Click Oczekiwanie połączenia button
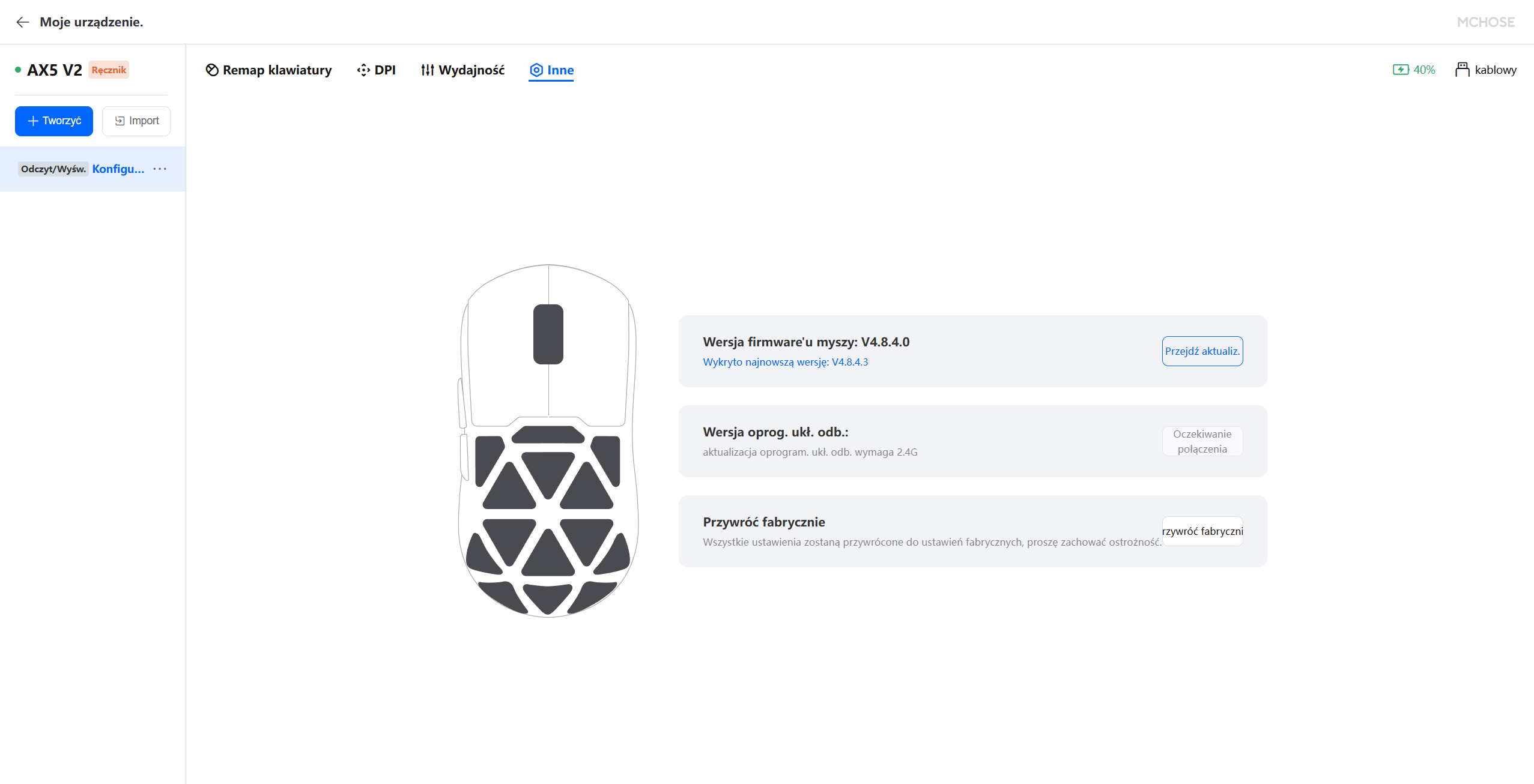The width and height of the screenshot is (1534, 784). click(x=1202, y=441)
